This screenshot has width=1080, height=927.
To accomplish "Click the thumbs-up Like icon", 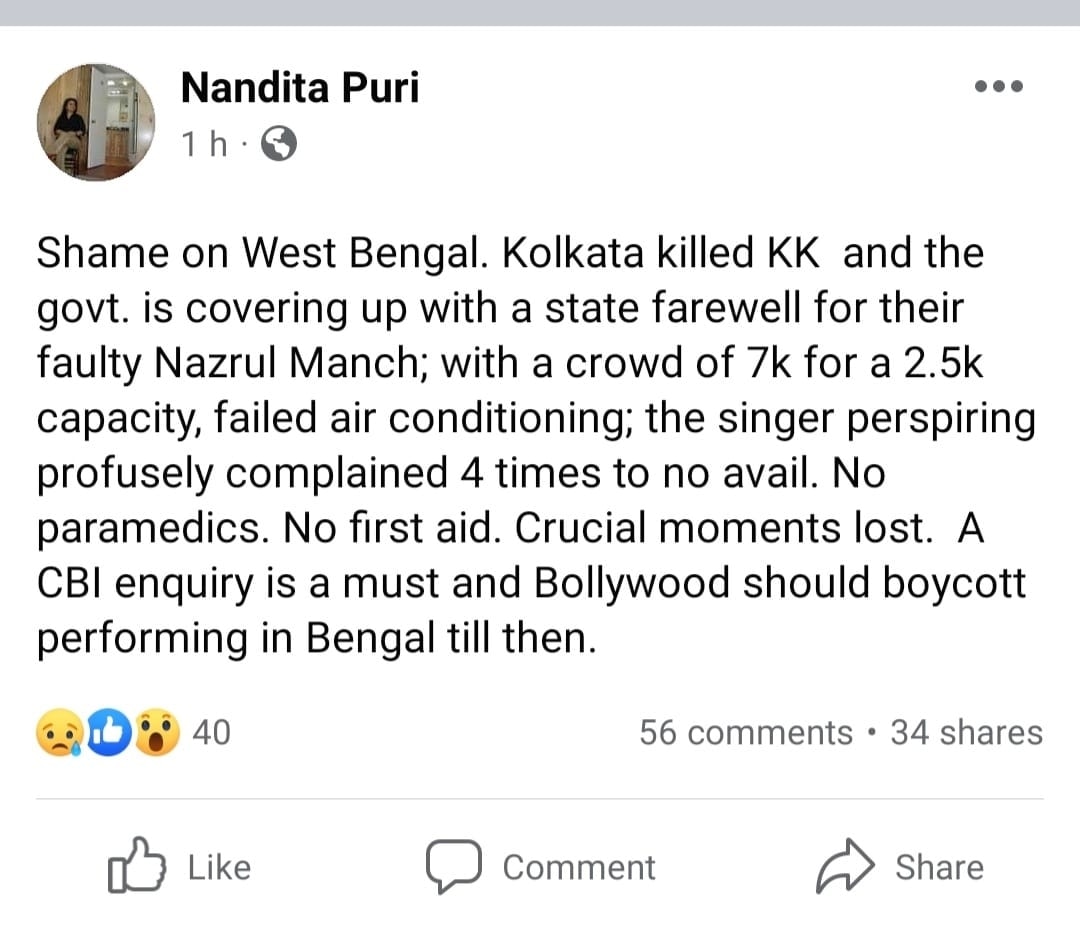I will [135, 866].
